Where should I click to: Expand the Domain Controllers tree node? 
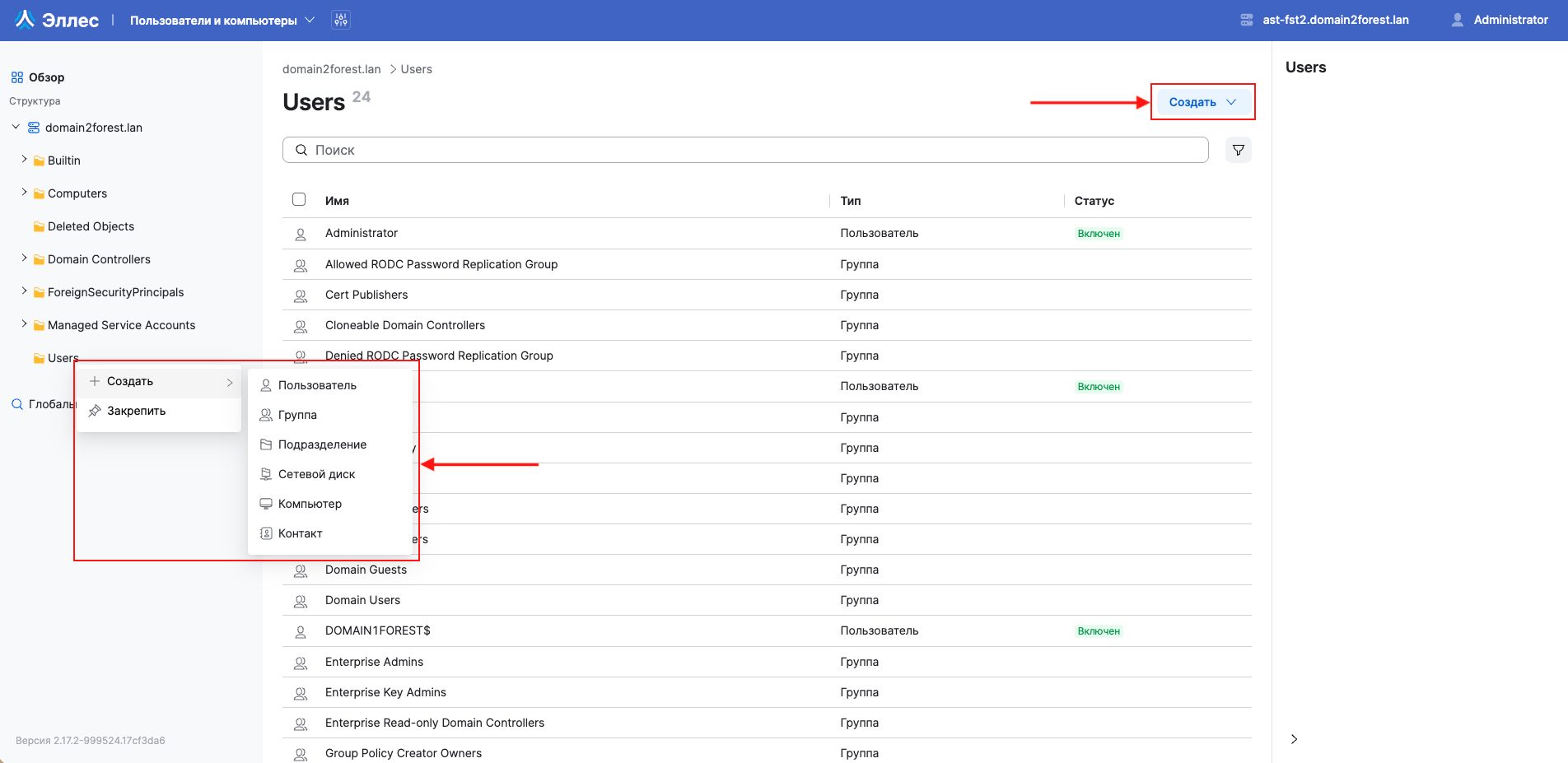click(x=24, y=258)
